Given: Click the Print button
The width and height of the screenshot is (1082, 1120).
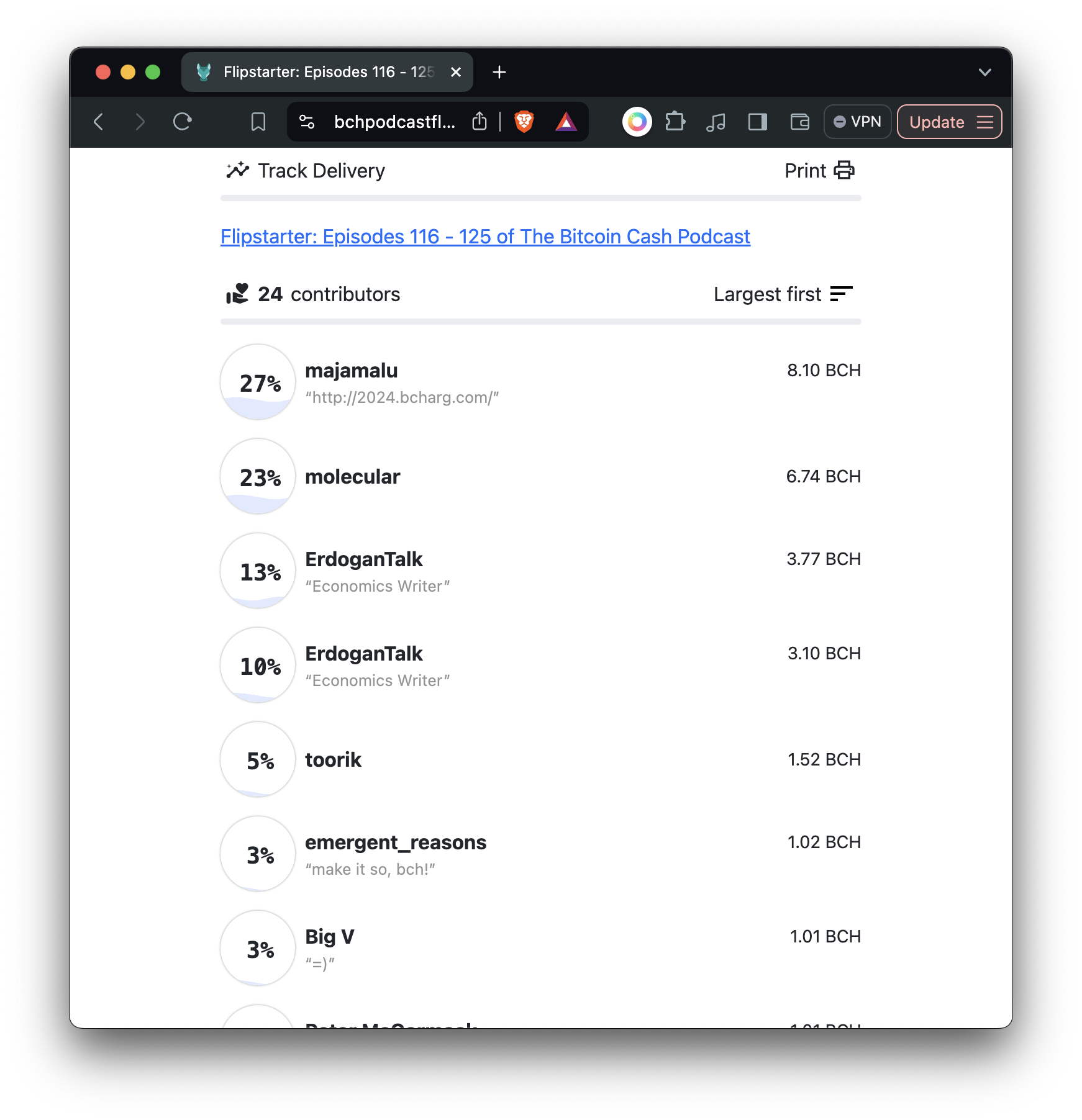Looking at the screenshot, I should (x=819, y=171).
